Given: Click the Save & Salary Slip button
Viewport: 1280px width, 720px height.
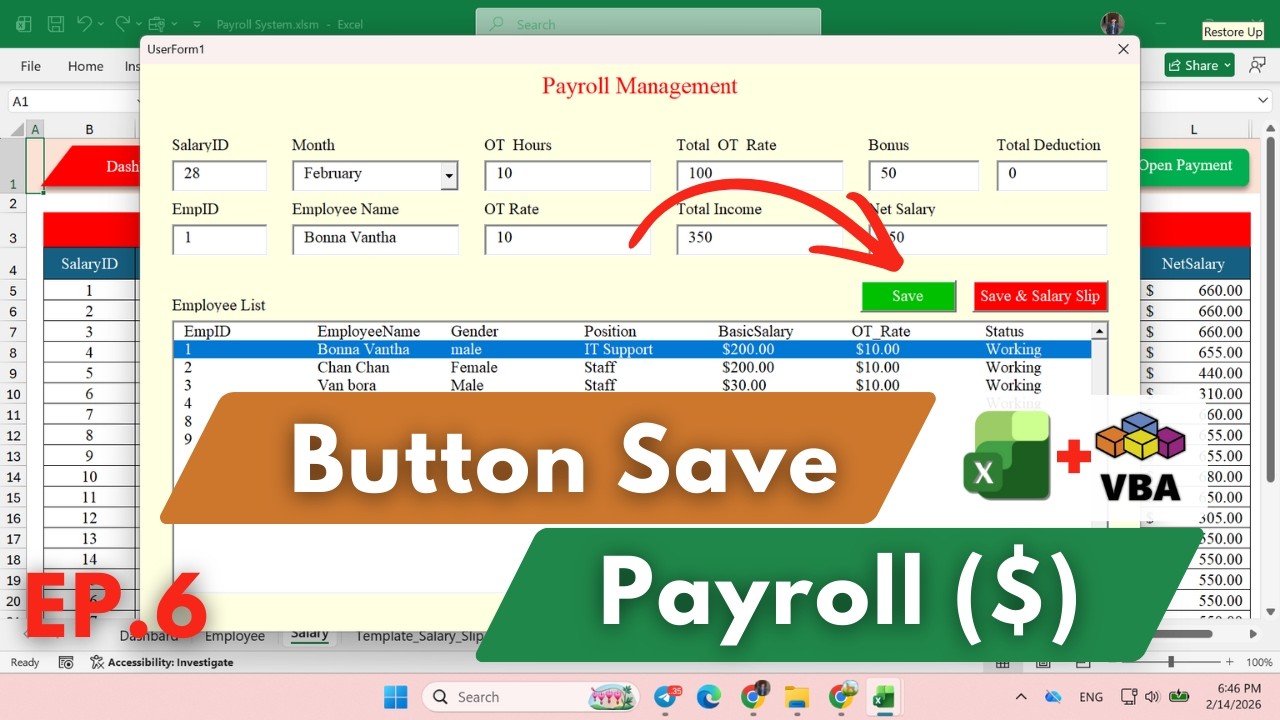Looking at the screenshot, I should 1040,296.
